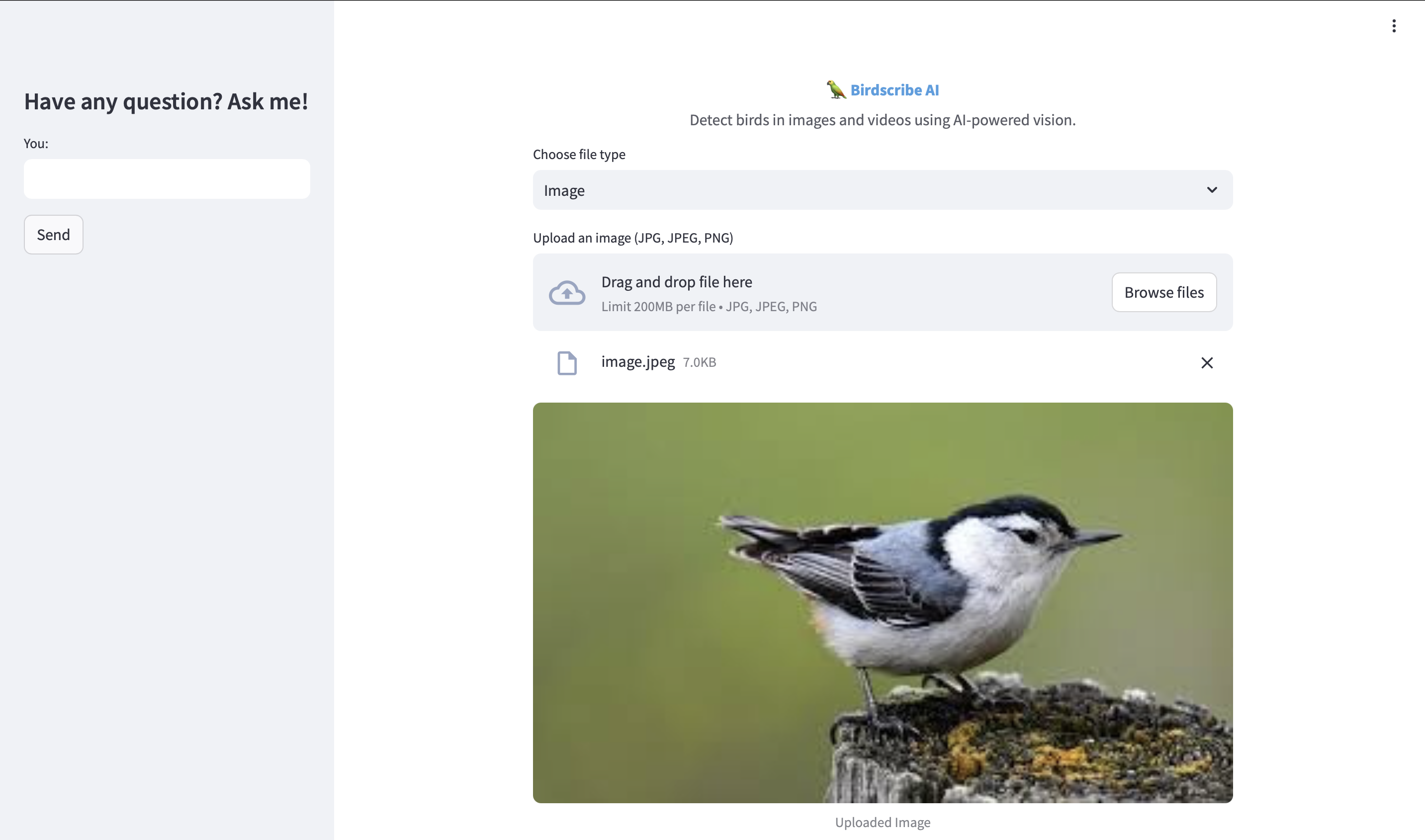Expand the file type dropdown arrow
The width and height of the screenshot is (1425, 840).
coord(1211,190)
